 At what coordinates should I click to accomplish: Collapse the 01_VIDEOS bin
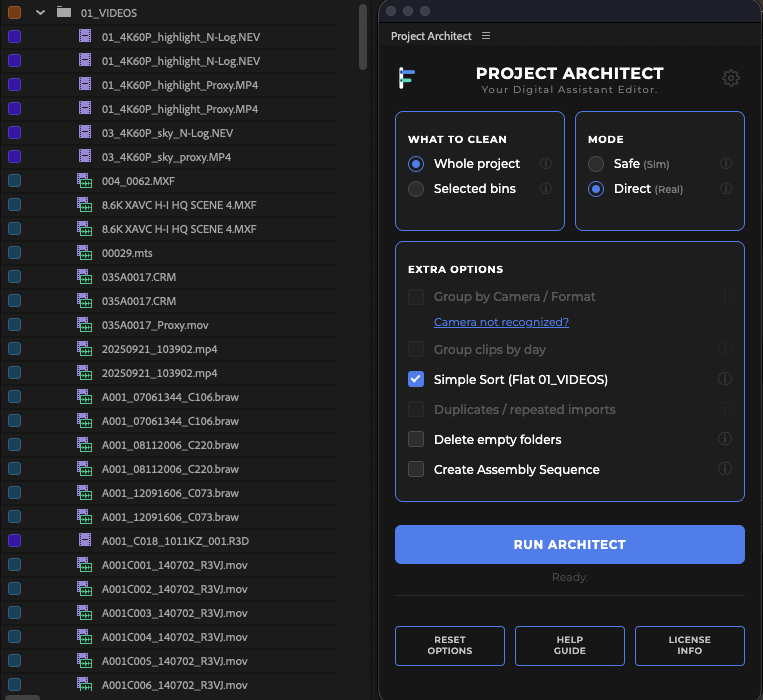(x=40, y=13)
